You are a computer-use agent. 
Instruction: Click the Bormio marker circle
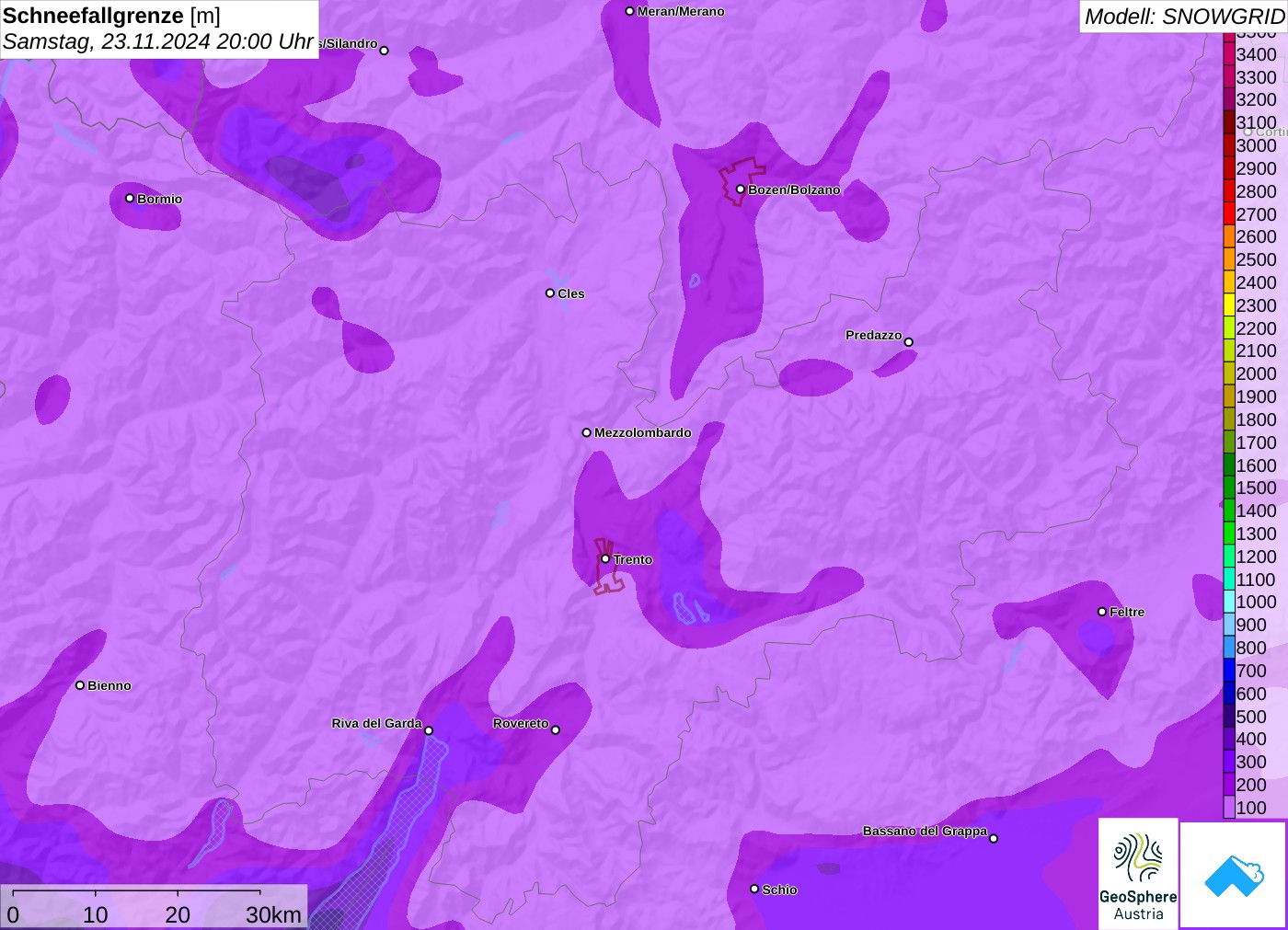130,199
